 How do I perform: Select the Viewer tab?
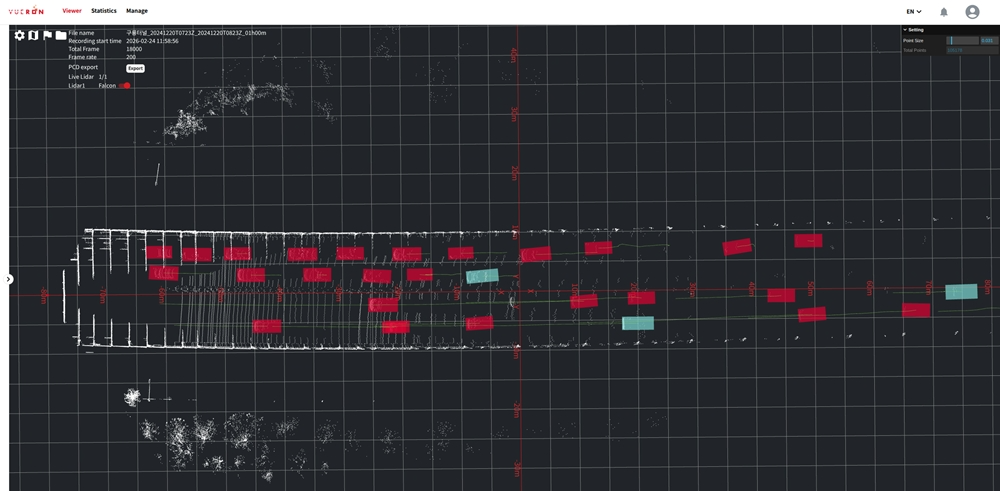pyautogui.click(x=72, y=11)
